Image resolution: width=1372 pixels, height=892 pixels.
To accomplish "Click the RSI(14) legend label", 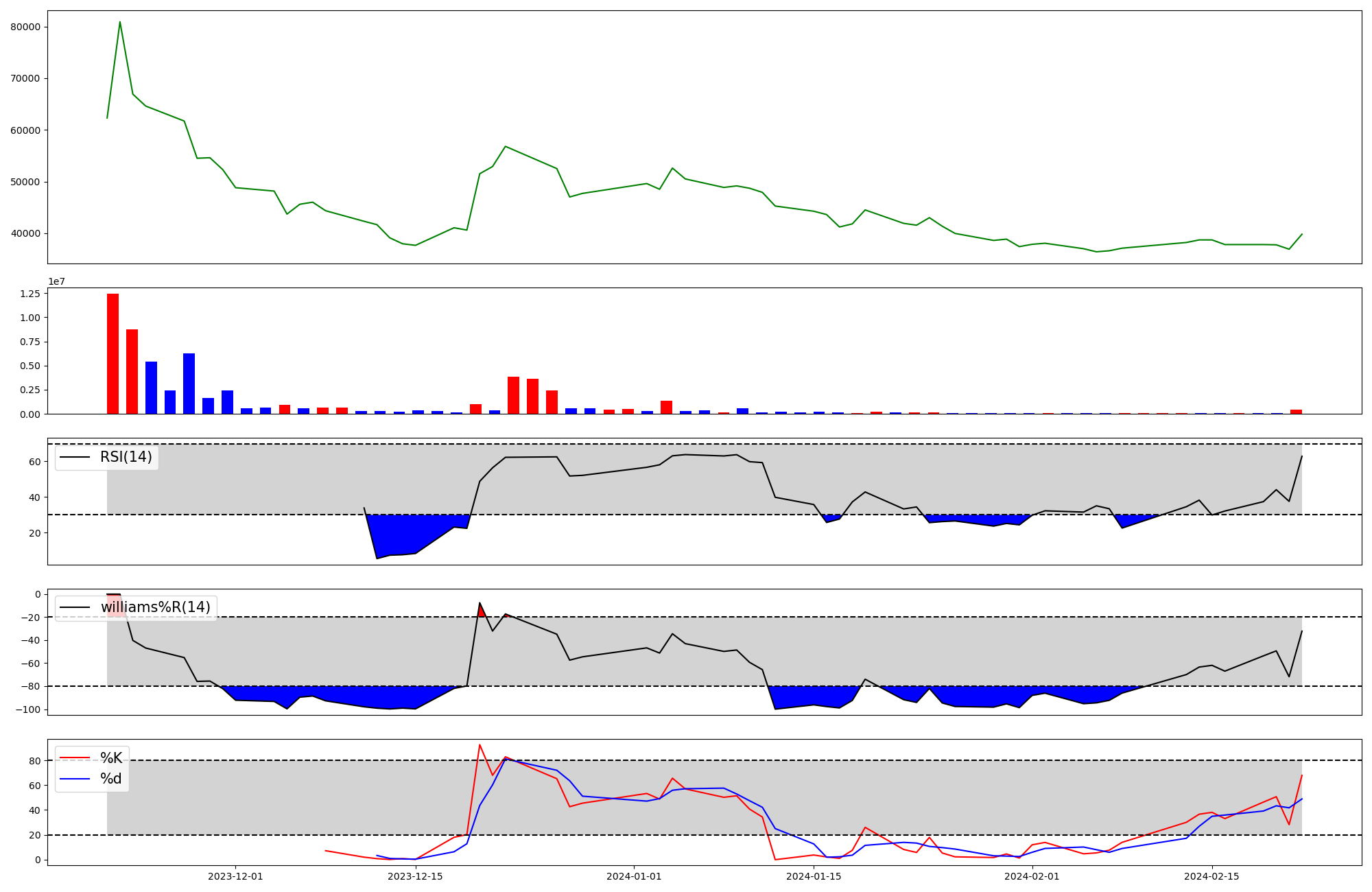I will [126, 457].
